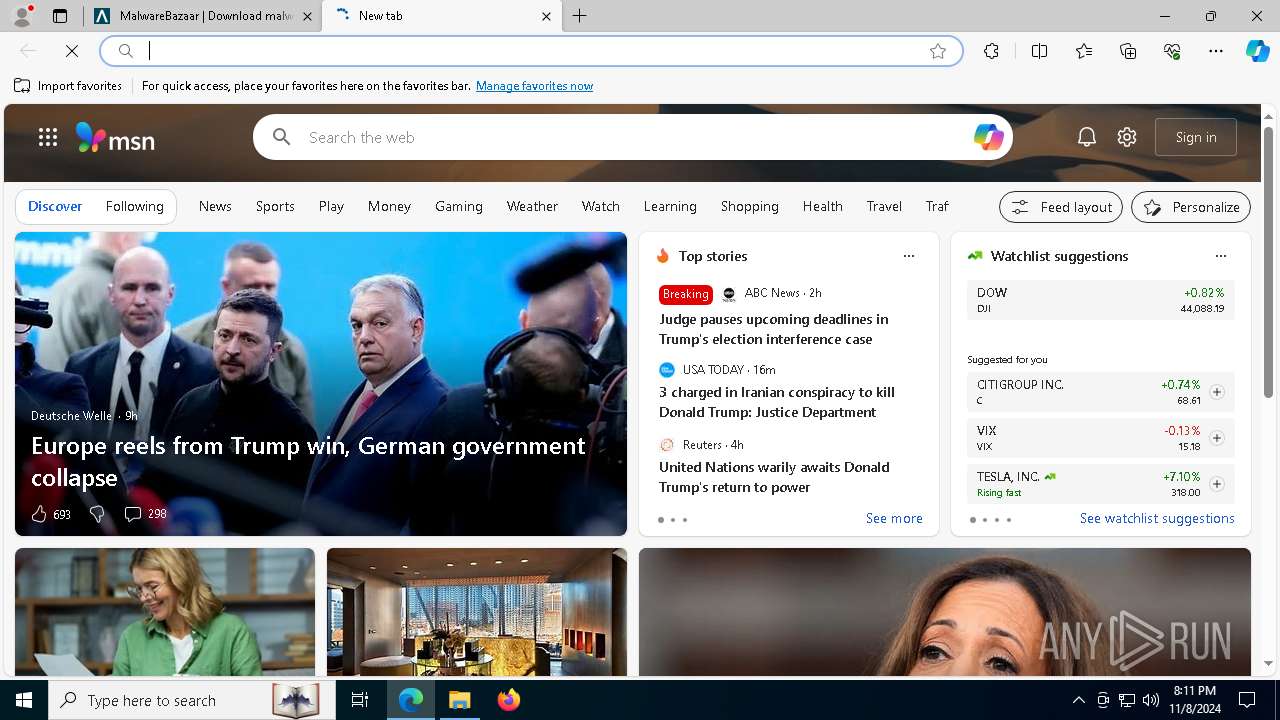Open a new browser tab
The height and width of the screenshot is (720, 1280).
tap(580, 16)
